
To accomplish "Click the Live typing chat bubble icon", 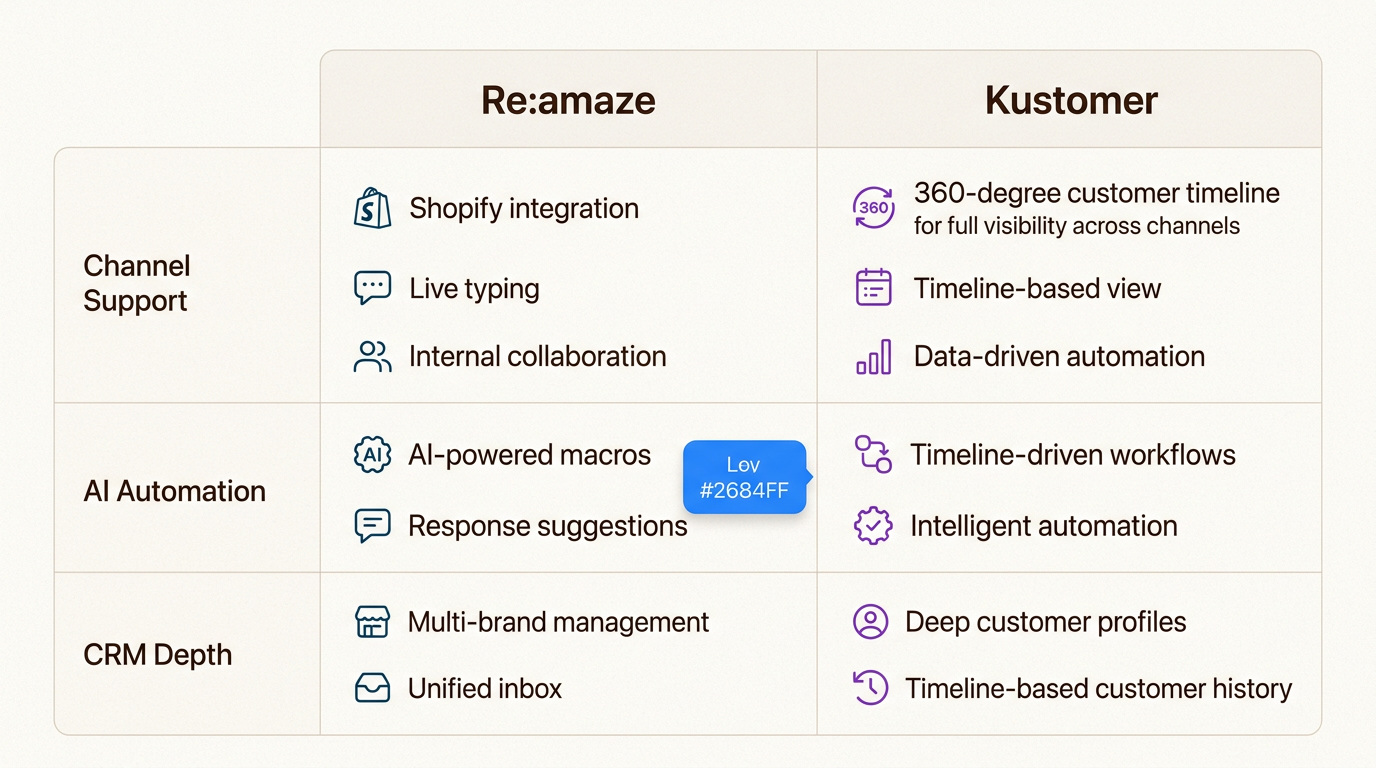I will tap(372, 288).
